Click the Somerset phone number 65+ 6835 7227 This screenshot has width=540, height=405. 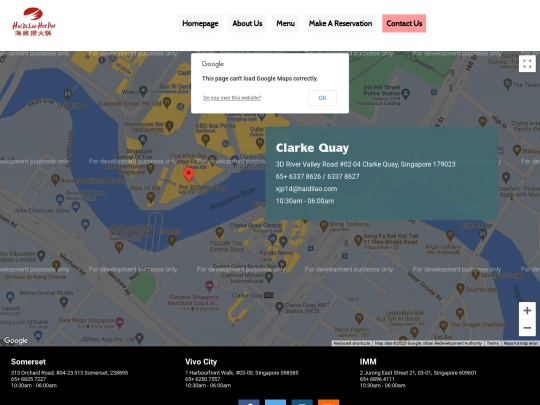click(x=28, y=379)
